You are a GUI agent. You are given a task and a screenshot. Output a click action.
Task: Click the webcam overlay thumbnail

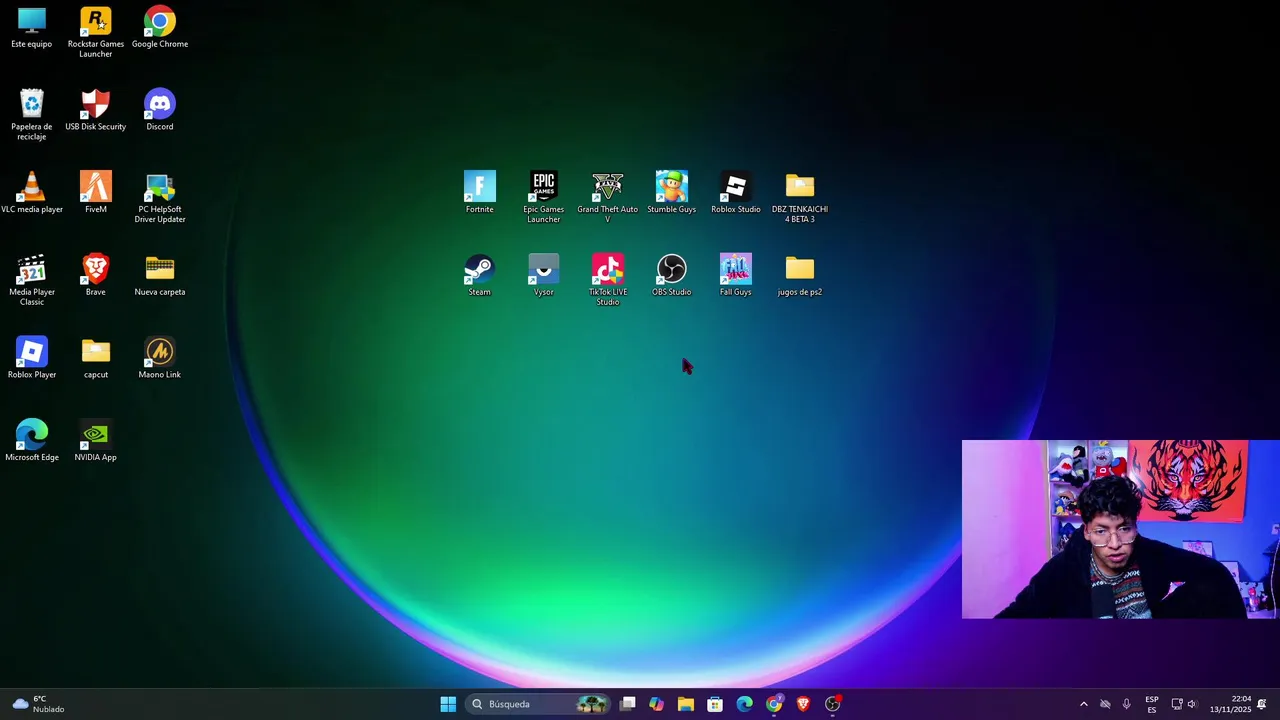(x=1120, y=529)
